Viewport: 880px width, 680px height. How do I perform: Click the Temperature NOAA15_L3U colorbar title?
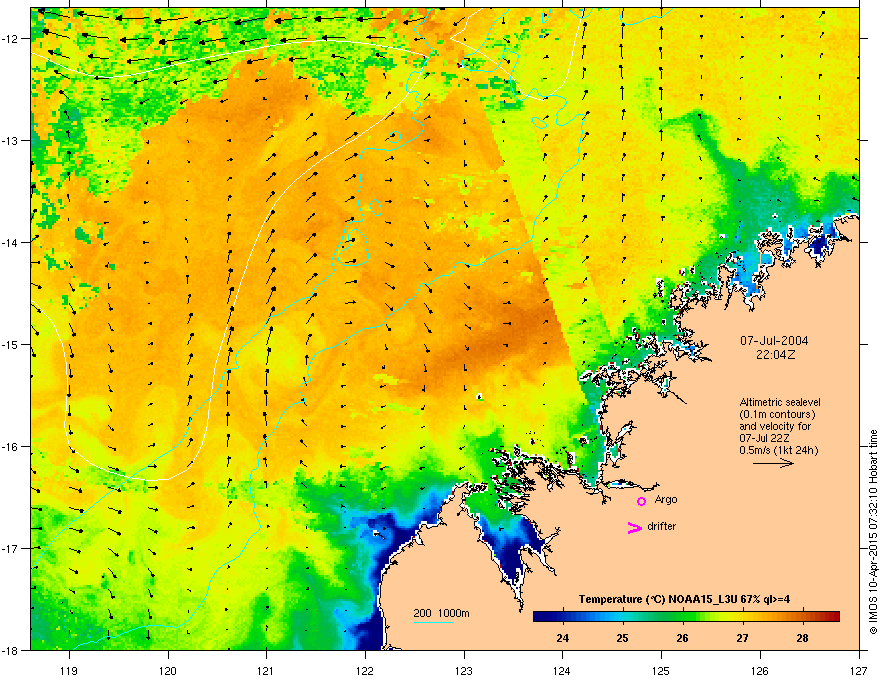[684, 599]
